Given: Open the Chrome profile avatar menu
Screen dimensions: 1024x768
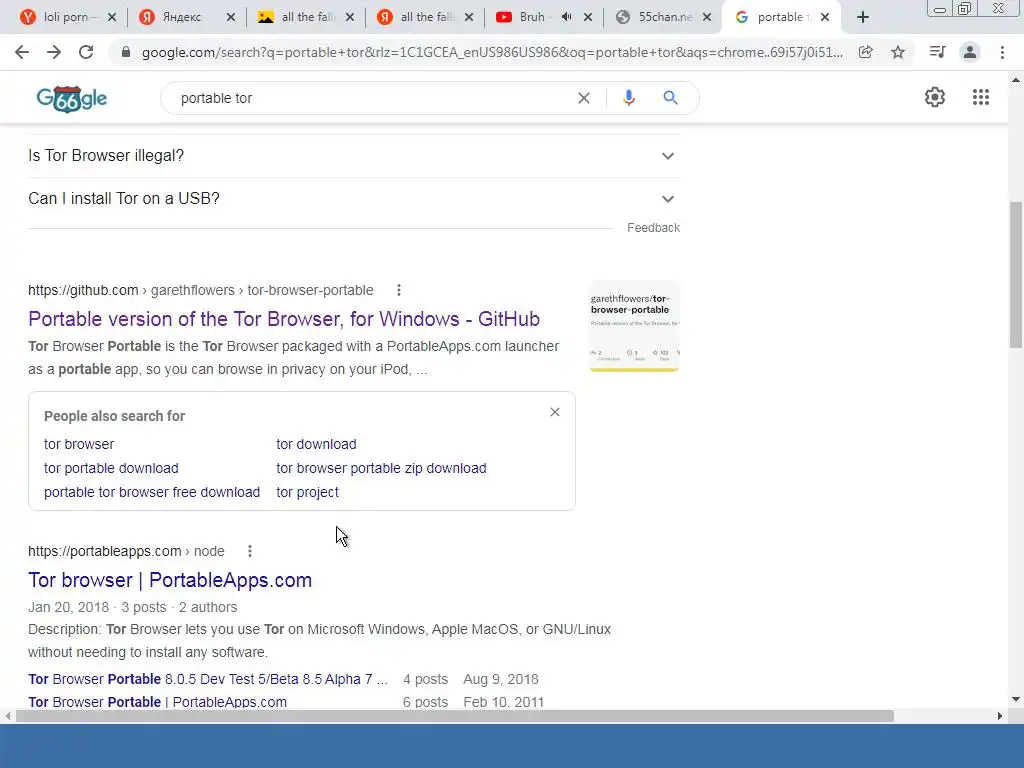Looking at the screenshot, I should 970,52.
